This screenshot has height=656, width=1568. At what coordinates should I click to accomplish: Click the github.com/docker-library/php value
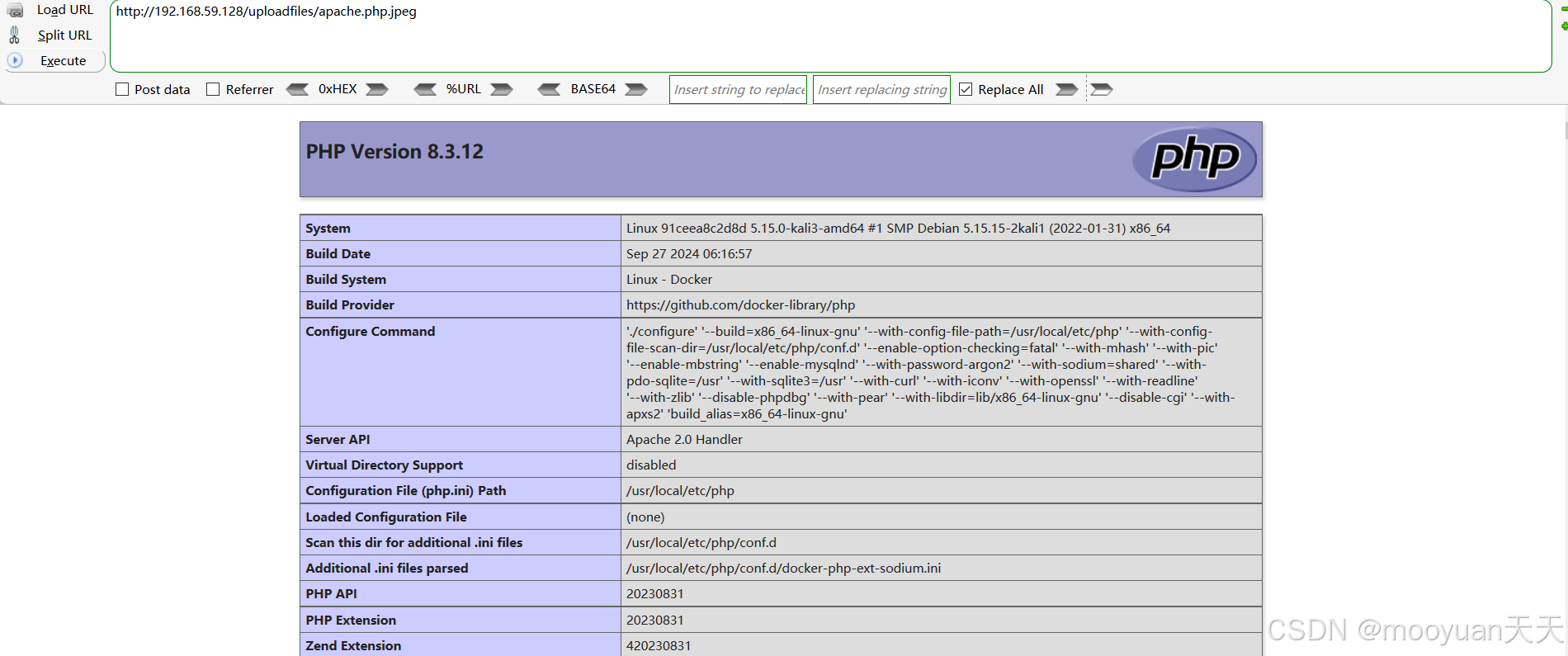(x=740, y=305)
